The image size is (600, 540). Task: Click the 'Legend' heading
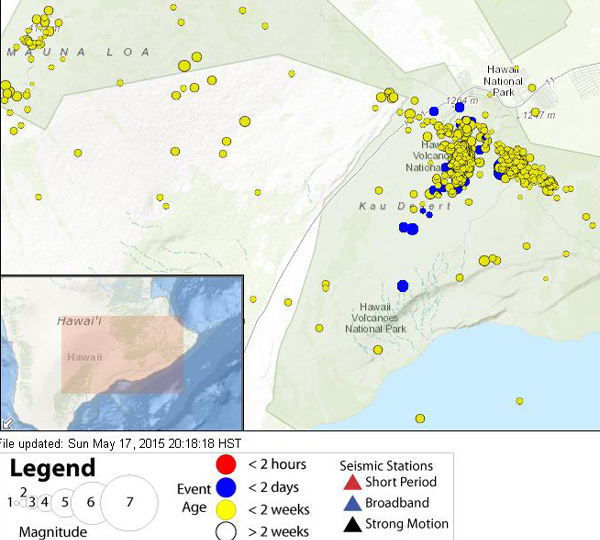click(52, 469)
